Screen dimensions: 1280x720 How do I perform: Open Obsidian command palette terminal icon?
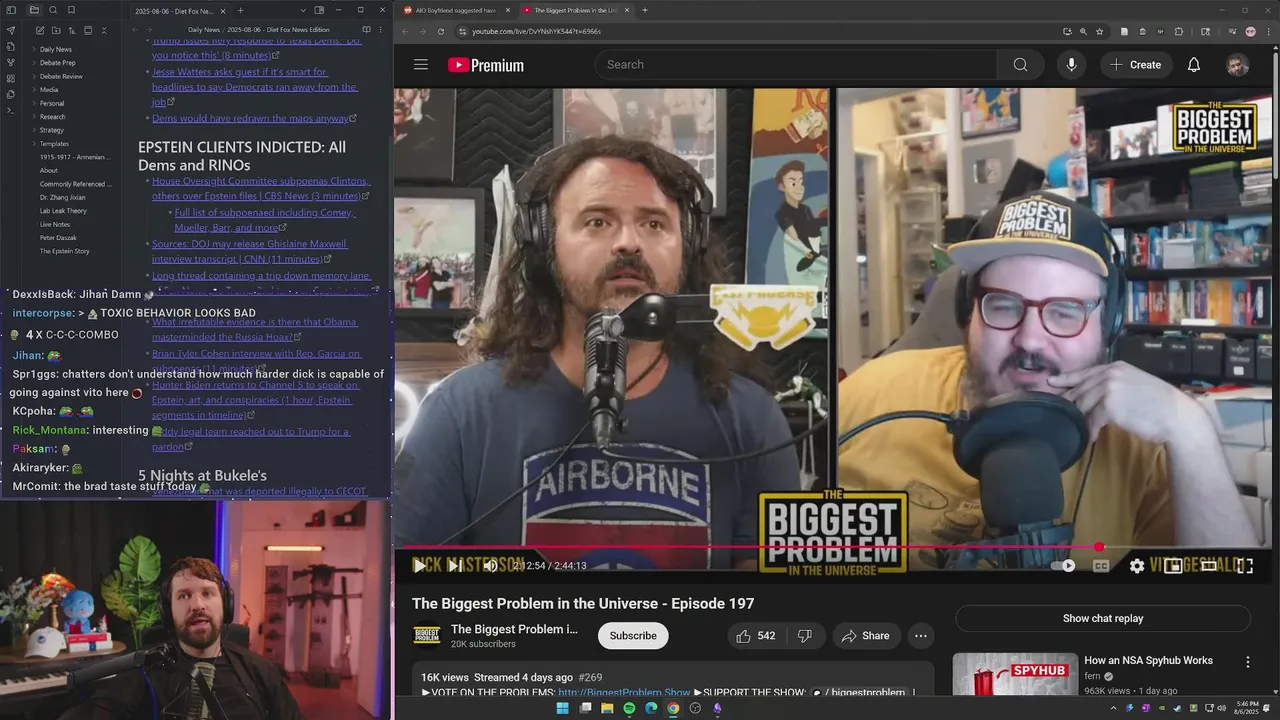pos(11,110)
